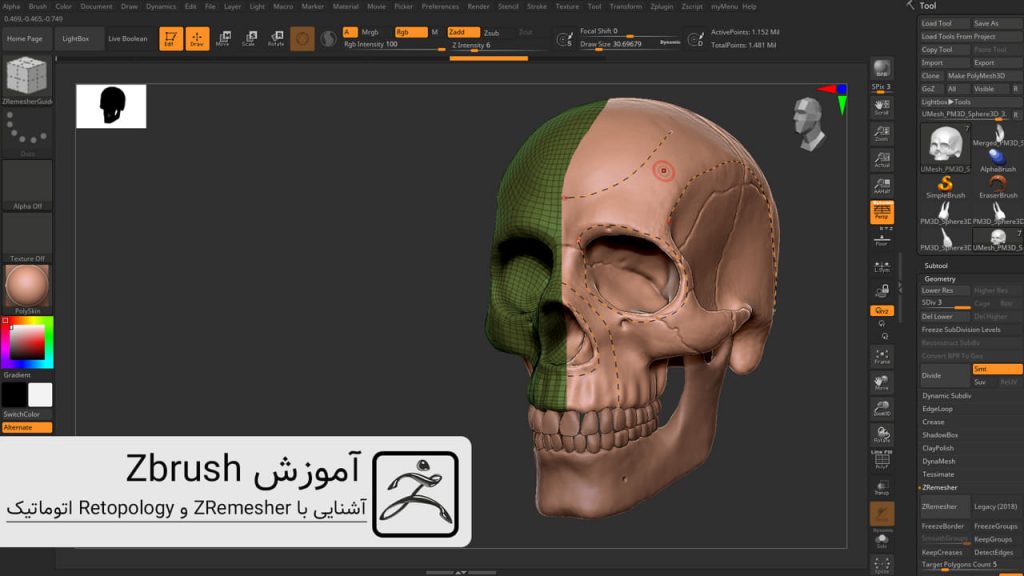Click the LightBox button
The height and width of the screenshot is (576, 1024).
76,39
